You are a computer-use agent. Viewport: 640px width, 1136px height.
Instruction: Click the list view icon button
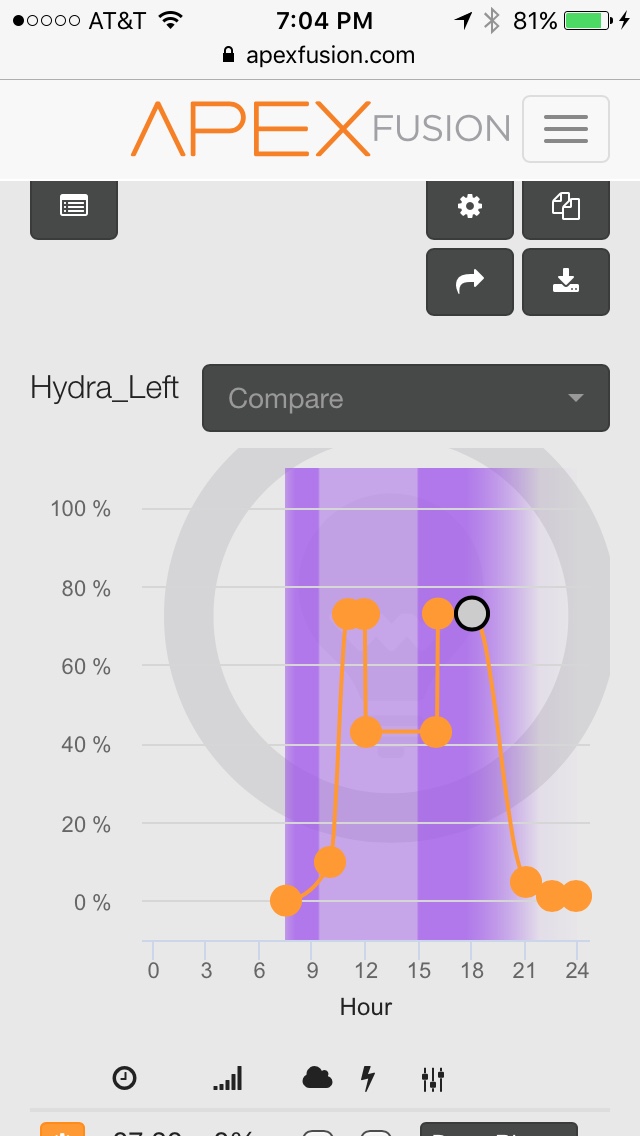tap(74, 207)
